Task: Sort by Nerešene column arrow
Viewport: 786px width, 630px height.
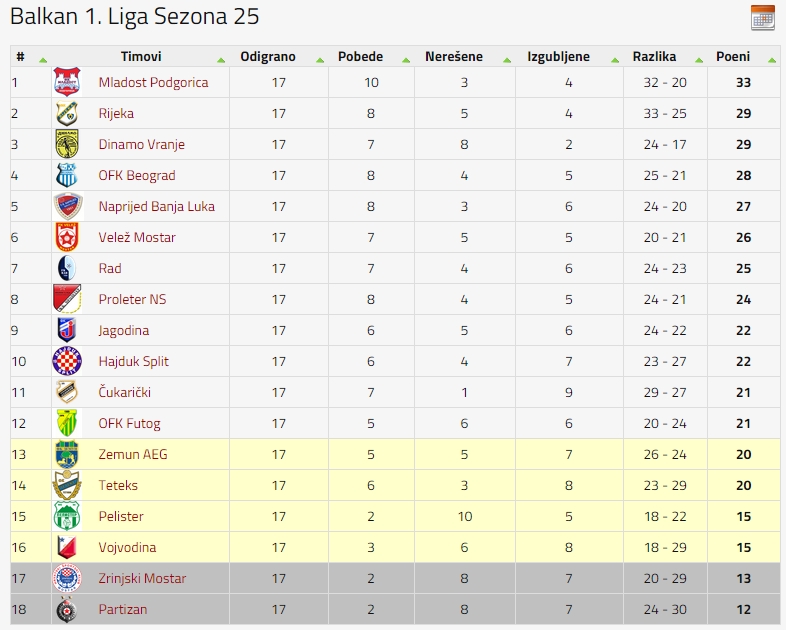Action: pyautogui.click(x=507, y=60)
